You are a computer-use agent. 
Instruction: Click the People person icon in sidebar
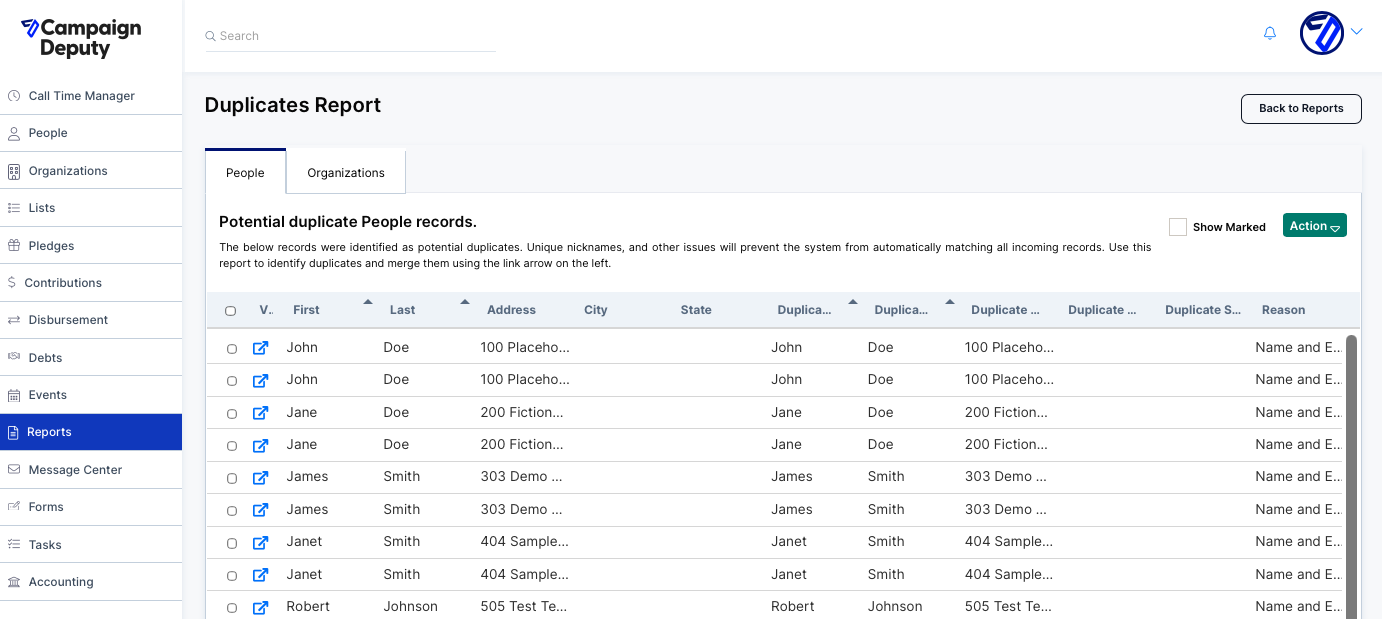14,133
